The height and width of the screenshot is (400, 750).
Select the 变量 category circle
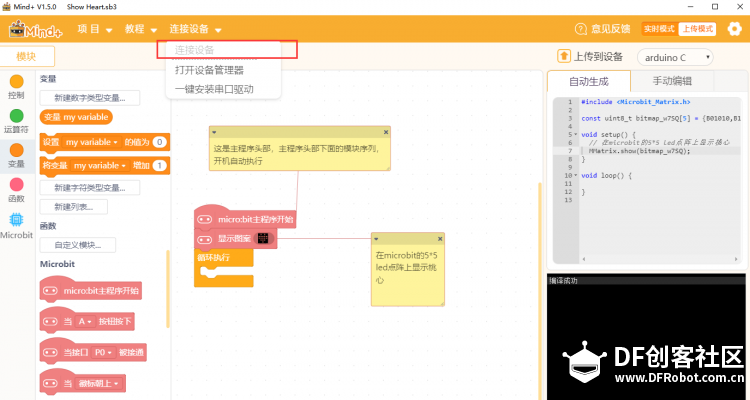click(17, 150)
